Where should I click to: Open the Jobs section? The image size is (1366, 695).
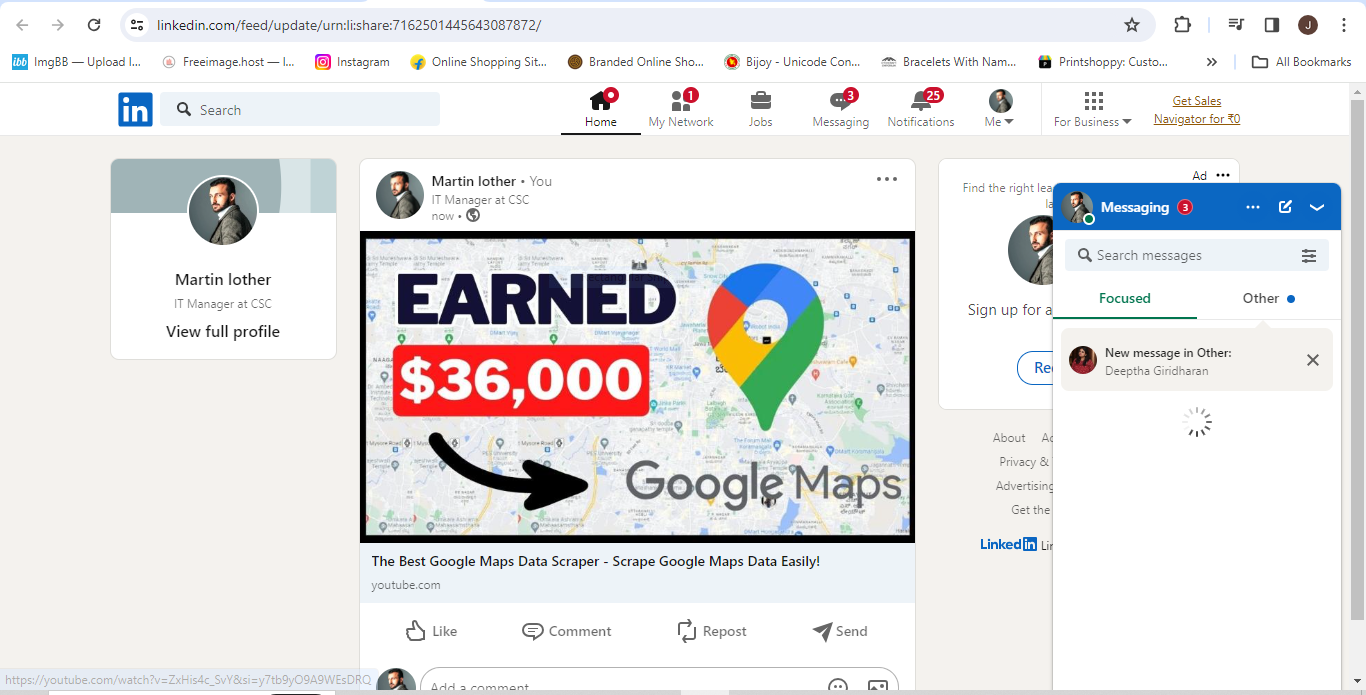[760, 109]
